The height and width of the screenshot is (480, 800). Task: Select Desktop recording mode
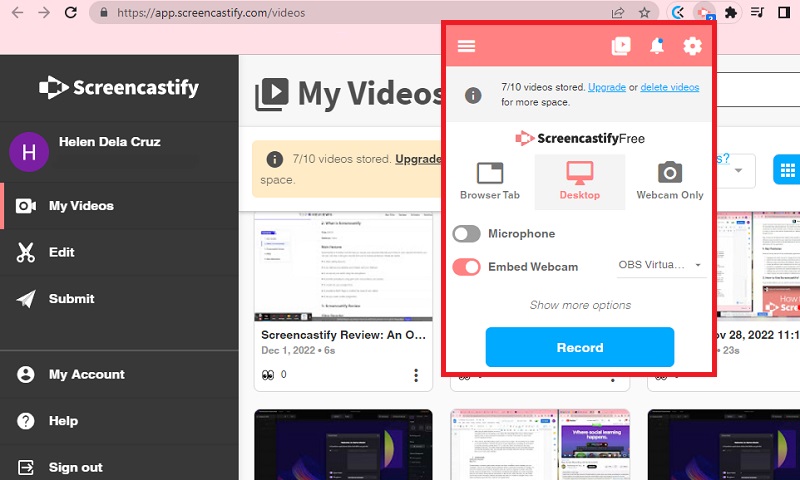pos(580,181)
